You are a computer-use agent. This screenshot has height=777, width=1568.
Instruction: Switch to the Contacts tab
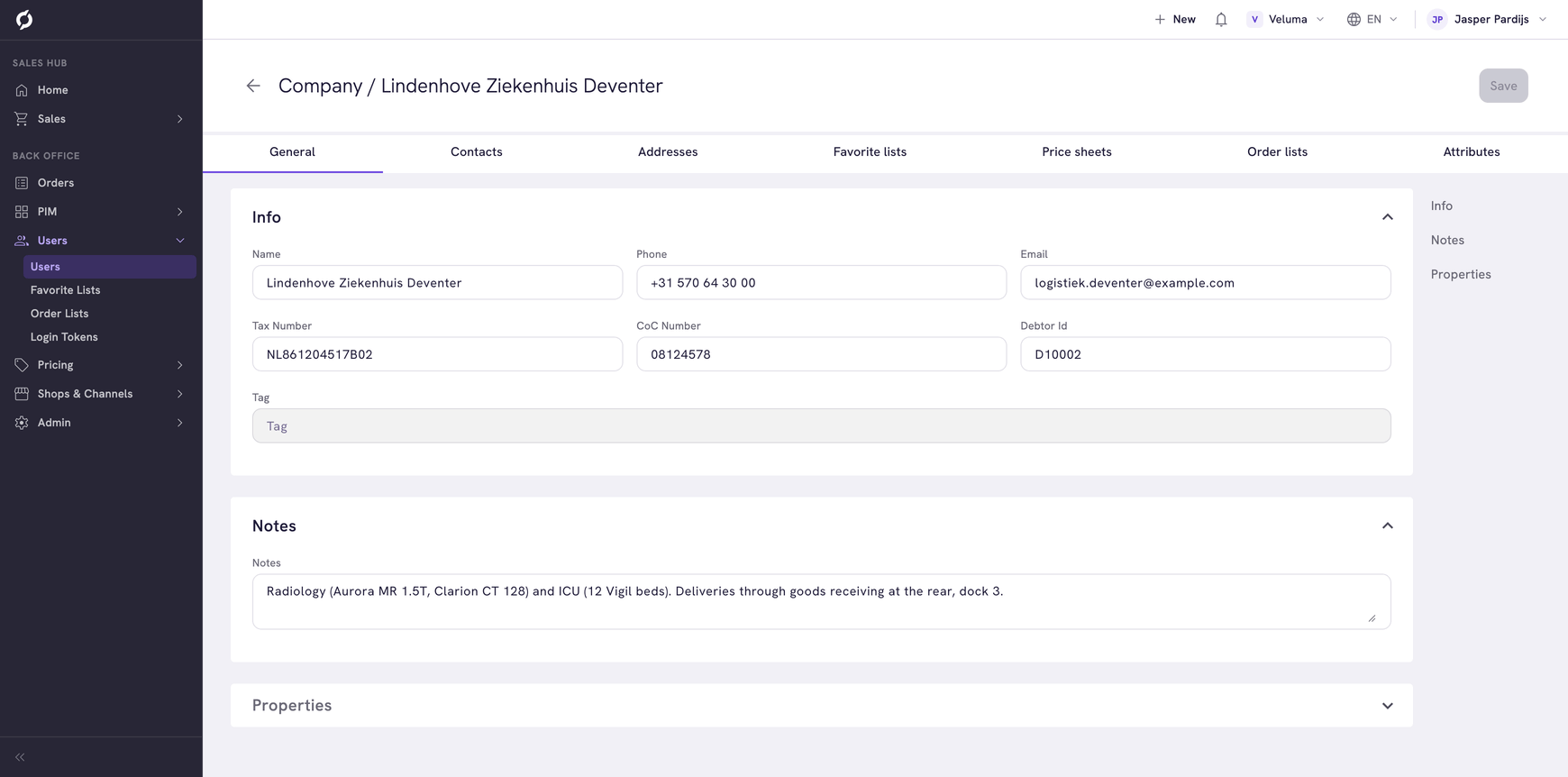tap(477, 152)
